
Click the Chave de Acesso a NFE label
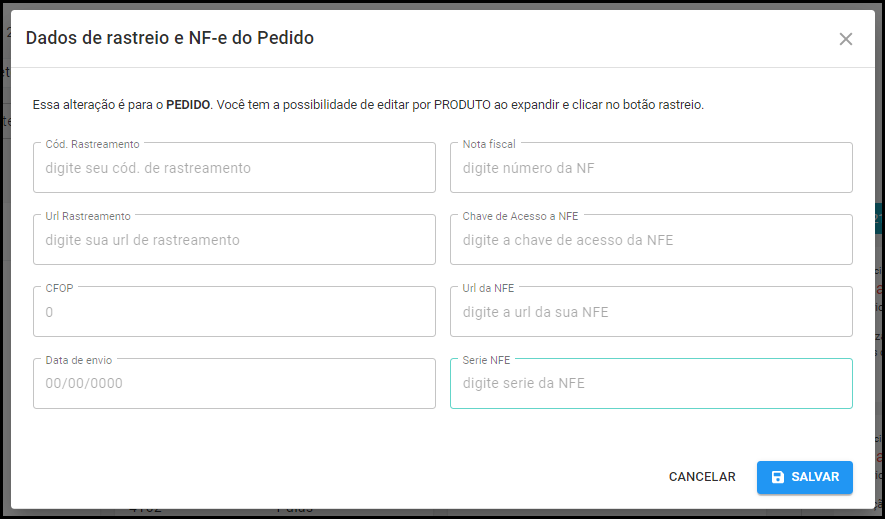pyautogui.click(x=520, y=216)
